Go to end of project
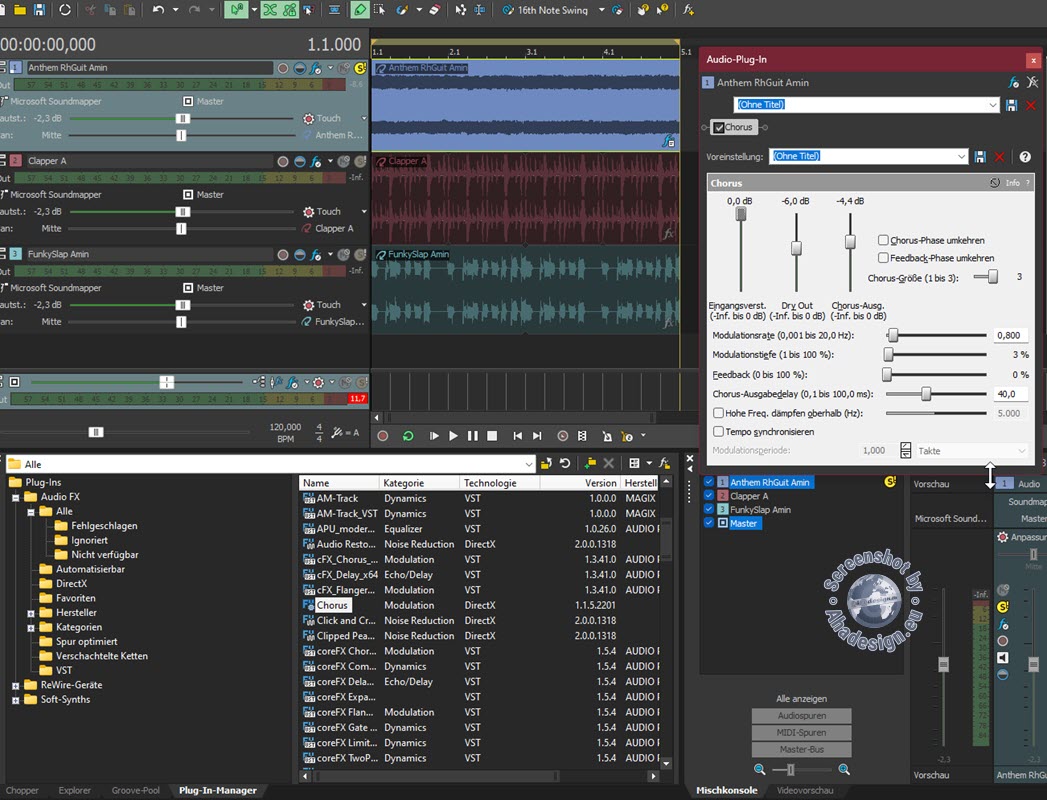 (537, 436)
